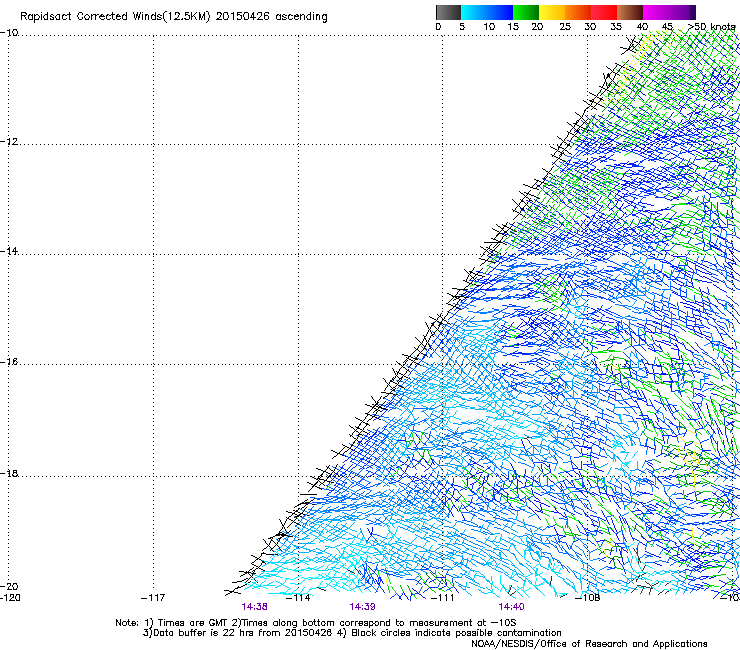This screenshot has height=650, width=740.
Task: Click the yellow 20–25 knots legend segment
Action: 552,12
